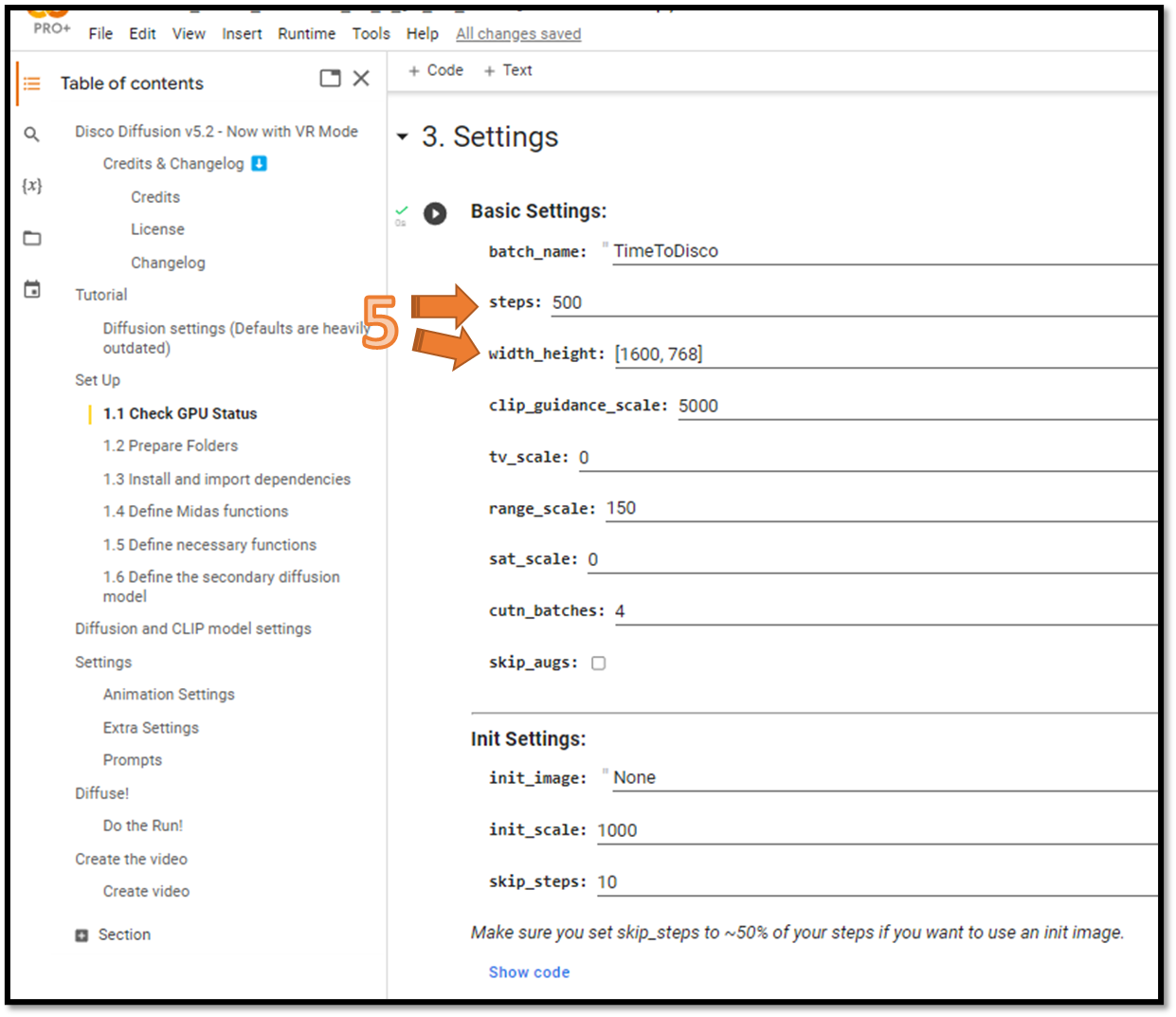Click the All changes saved link
The height and width of the screenshot is (1017, 1176).
[x=518, y=33]
